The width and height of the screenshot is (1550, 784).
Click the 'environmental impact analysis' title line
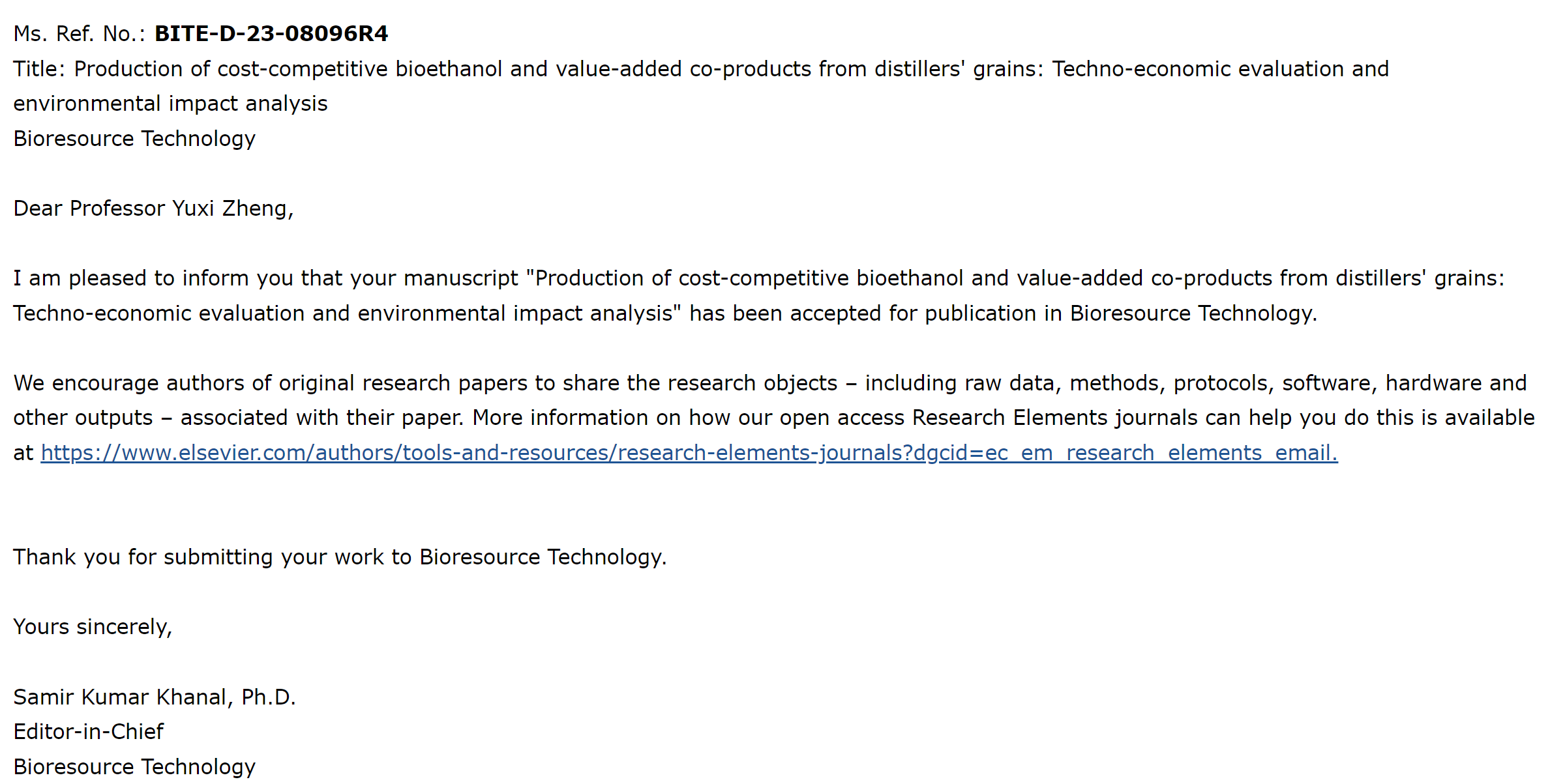click(x=170, y=104)
